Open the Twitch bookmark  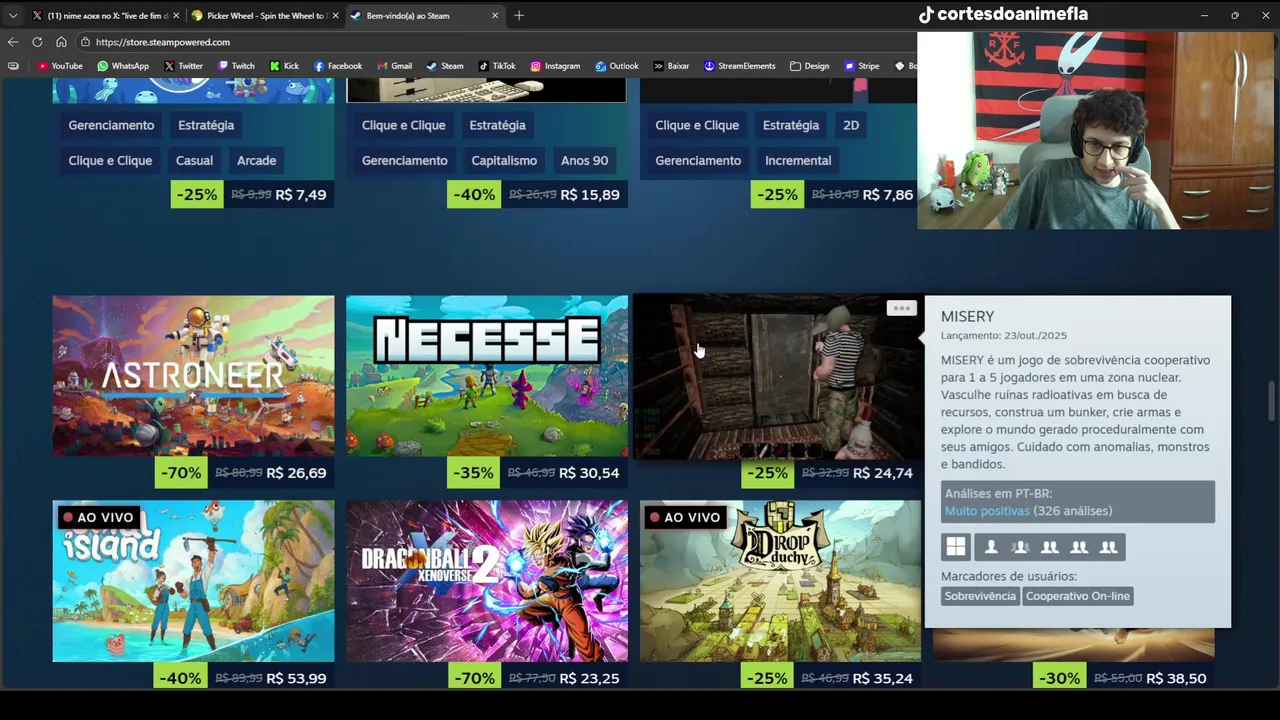236,66
